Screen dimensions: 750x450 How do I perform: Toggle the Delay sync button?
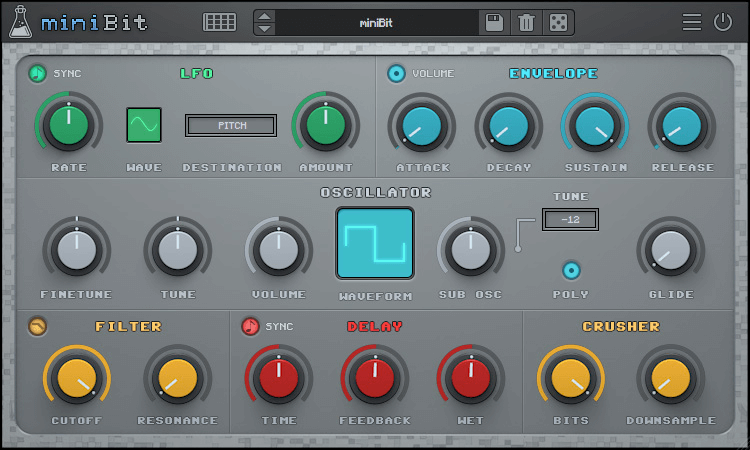(250, 326)
